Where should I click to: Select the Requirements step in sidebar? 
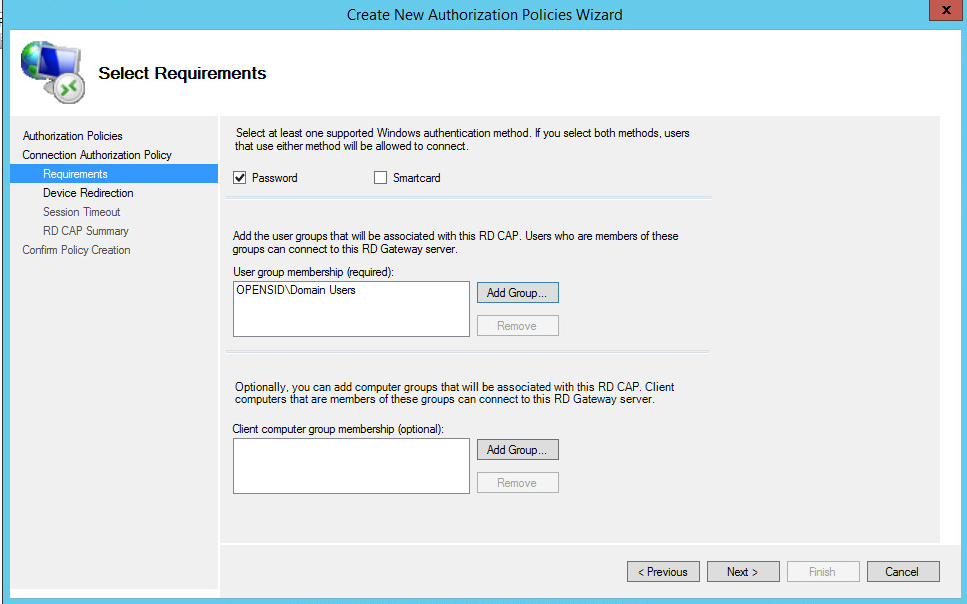coord(75,174)
